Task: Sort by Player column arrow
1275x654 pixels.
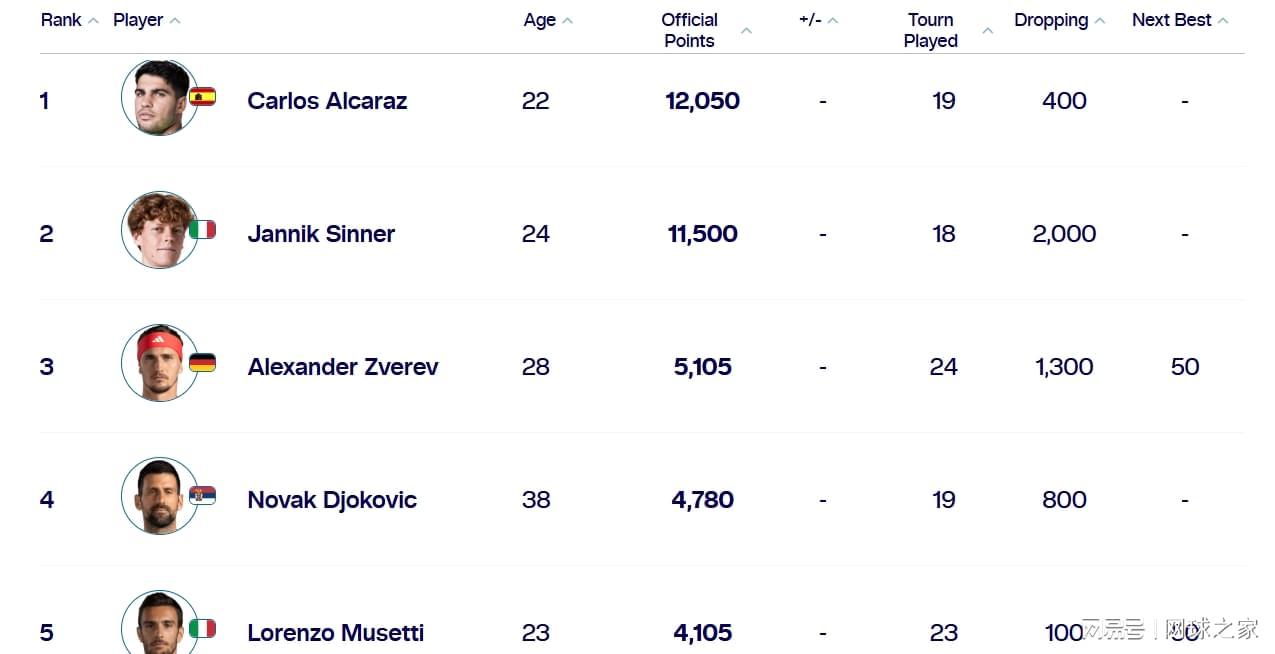Action: coord(175,21)
